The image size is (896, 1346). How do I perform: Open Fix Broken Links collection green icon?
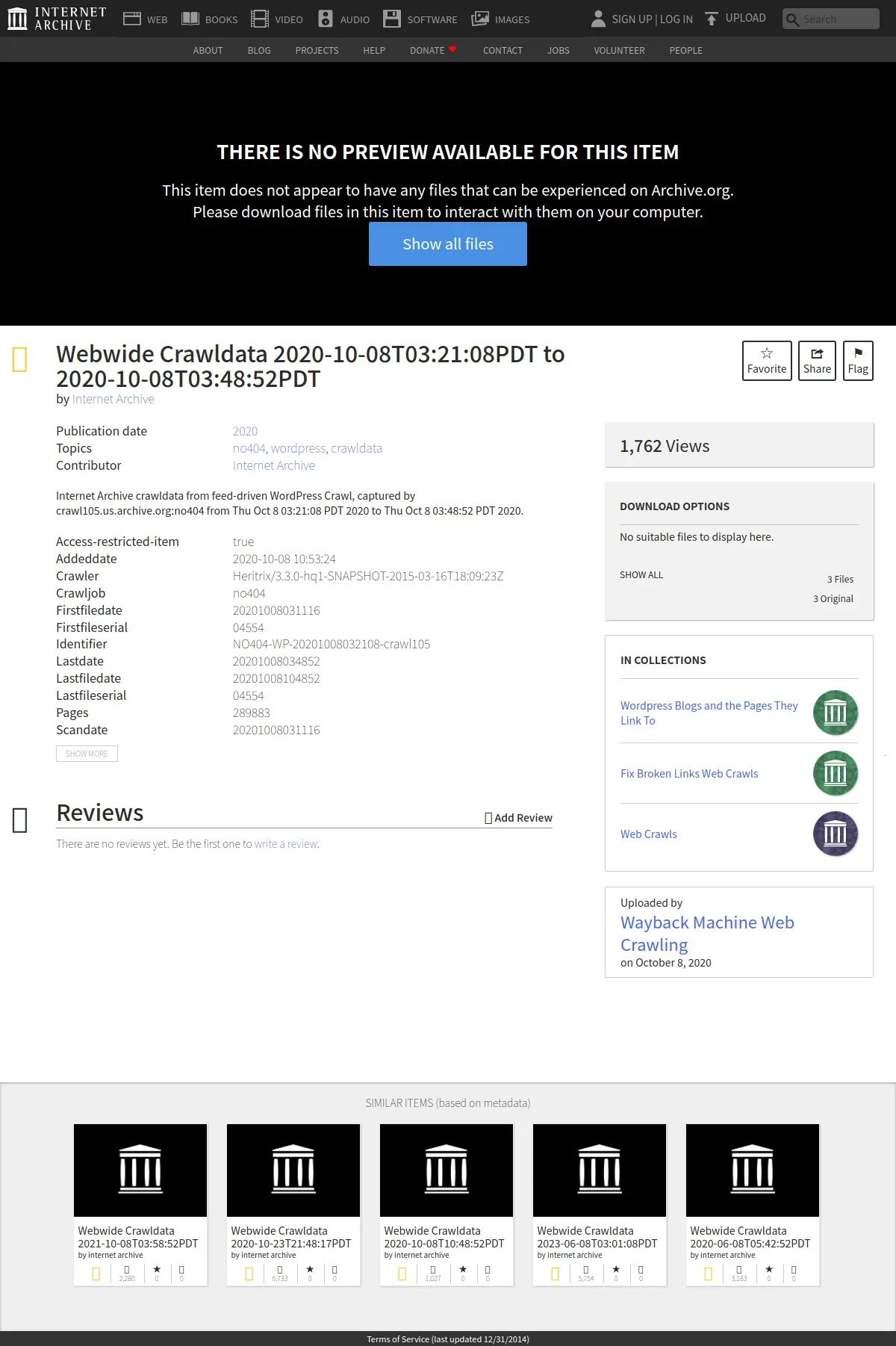(x=836, y=774)
